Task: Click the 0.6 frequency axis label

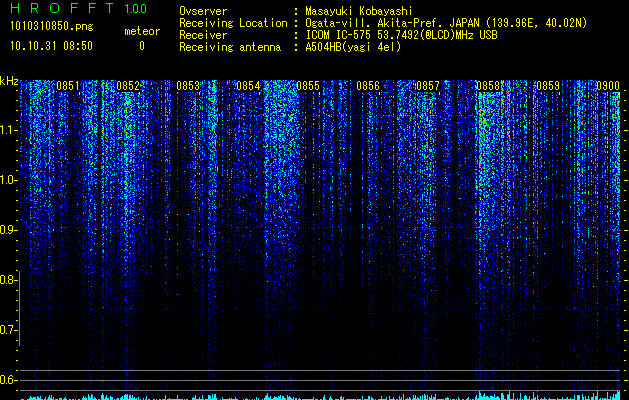Action: point(8,380)
